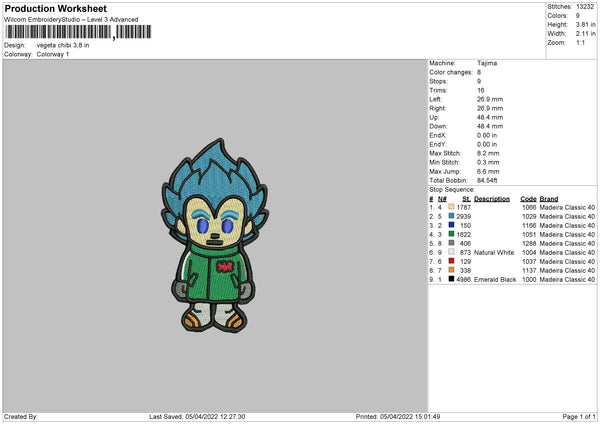Click the Production Worksheet title

click(56, 8)
